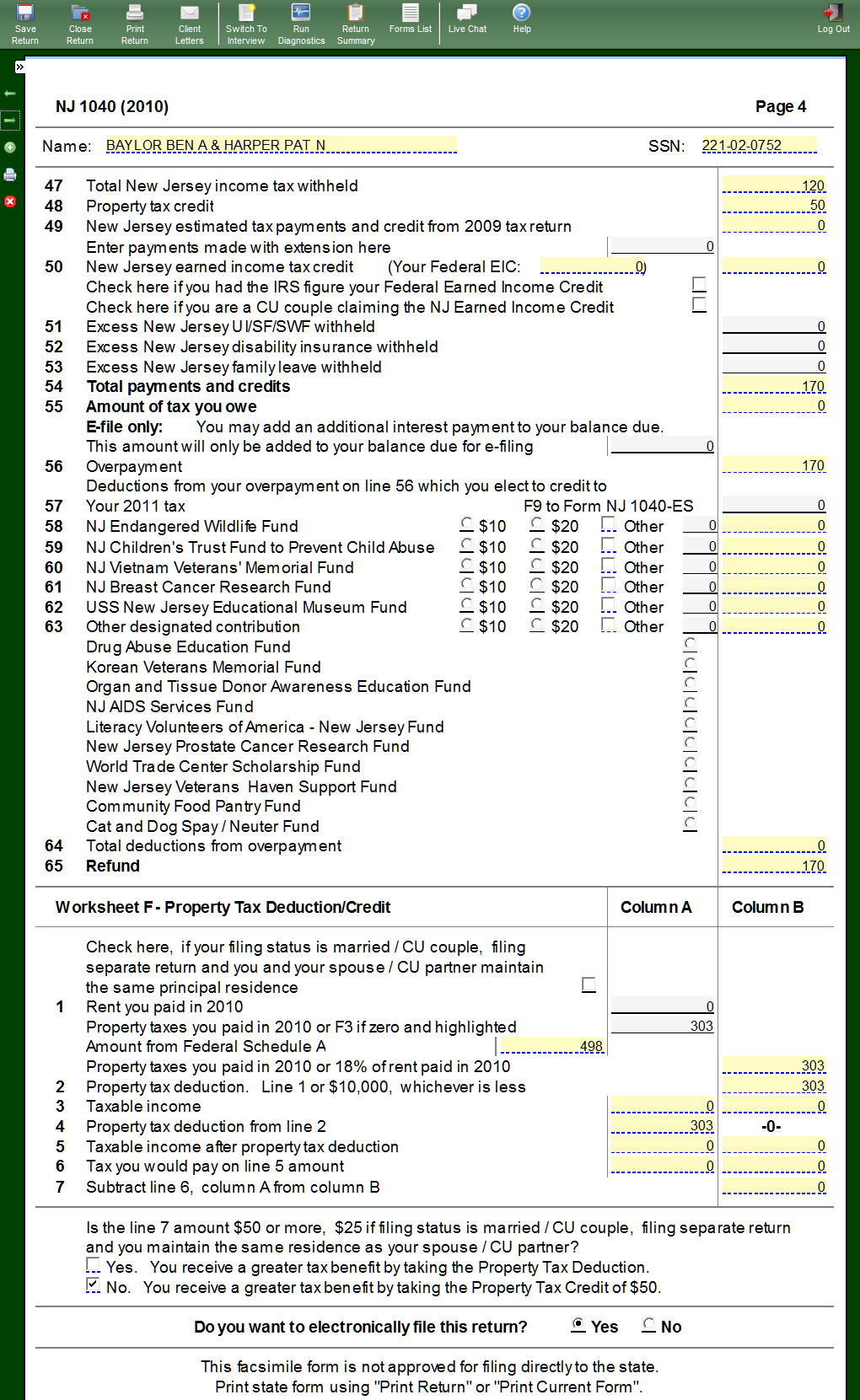Click the sidebar printer icon
Viewport: 860px width, 1400px height.
pyautogui.click(x=10, y=174)
